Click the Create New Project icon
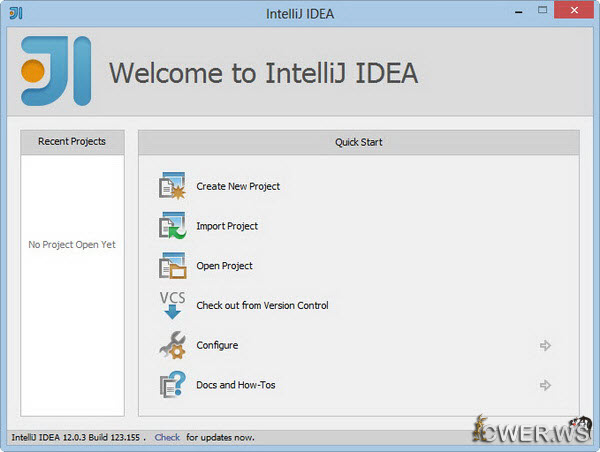This screenshot has height=452, width=600. tap(173, 186)
